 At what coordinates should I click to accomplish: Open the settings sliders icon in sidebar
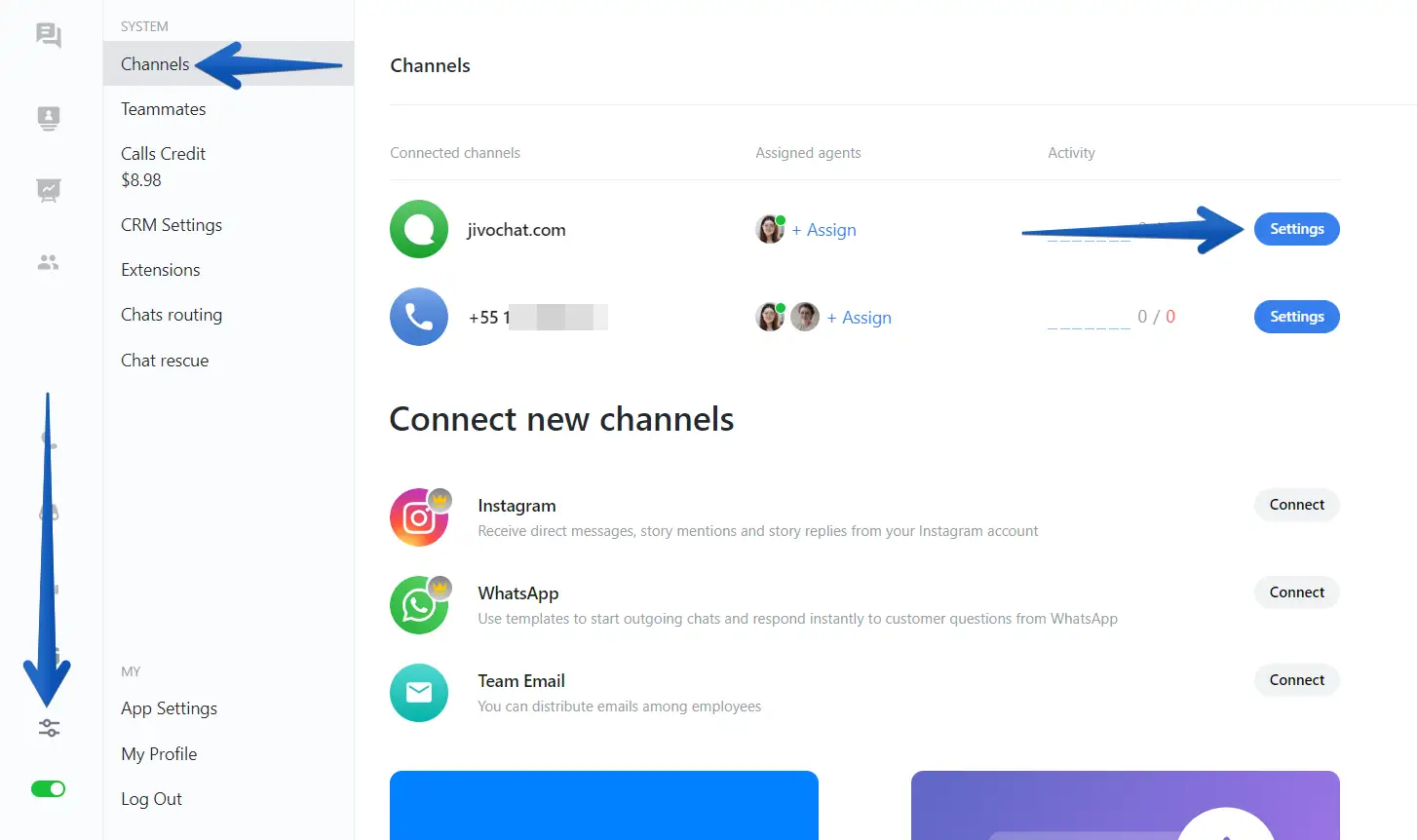[49, 728]
